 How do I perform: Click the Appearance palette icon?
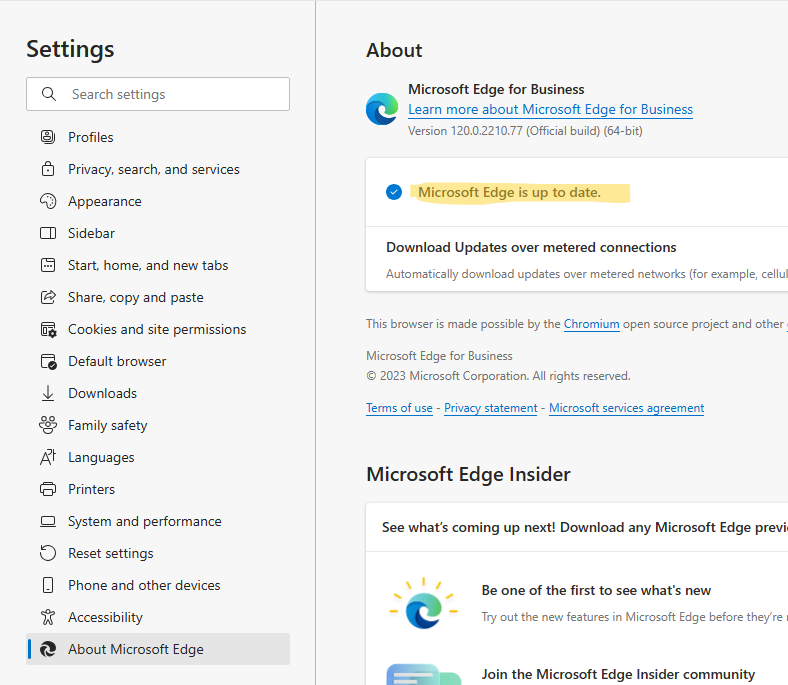47,201
